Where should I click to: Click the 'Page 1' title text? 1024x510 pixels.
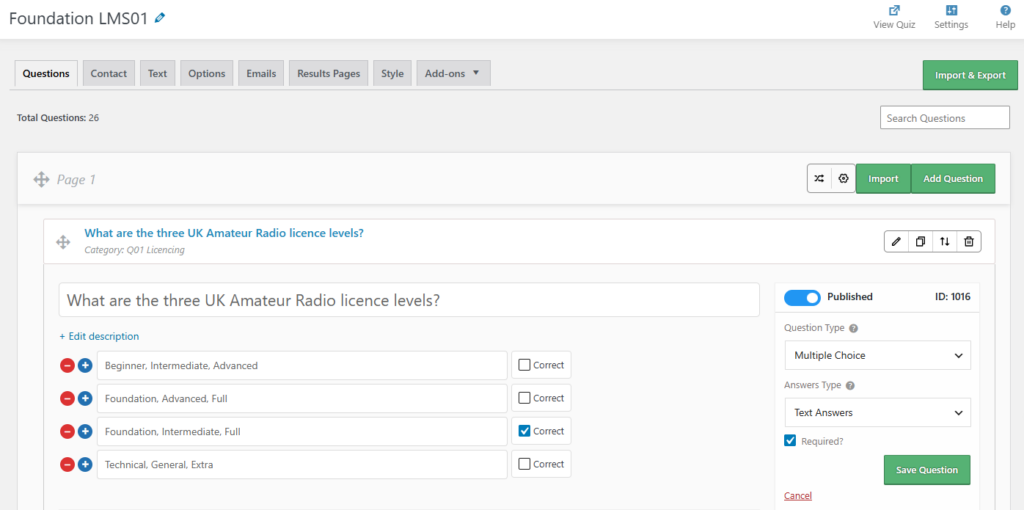(x=76, y=179)
